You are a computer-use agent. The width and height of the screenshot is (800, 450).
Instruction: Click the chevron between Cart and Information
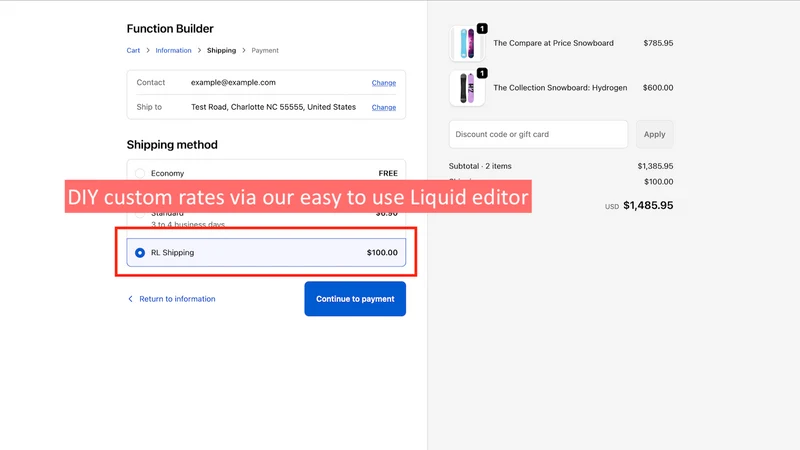(x=148, y=51)
